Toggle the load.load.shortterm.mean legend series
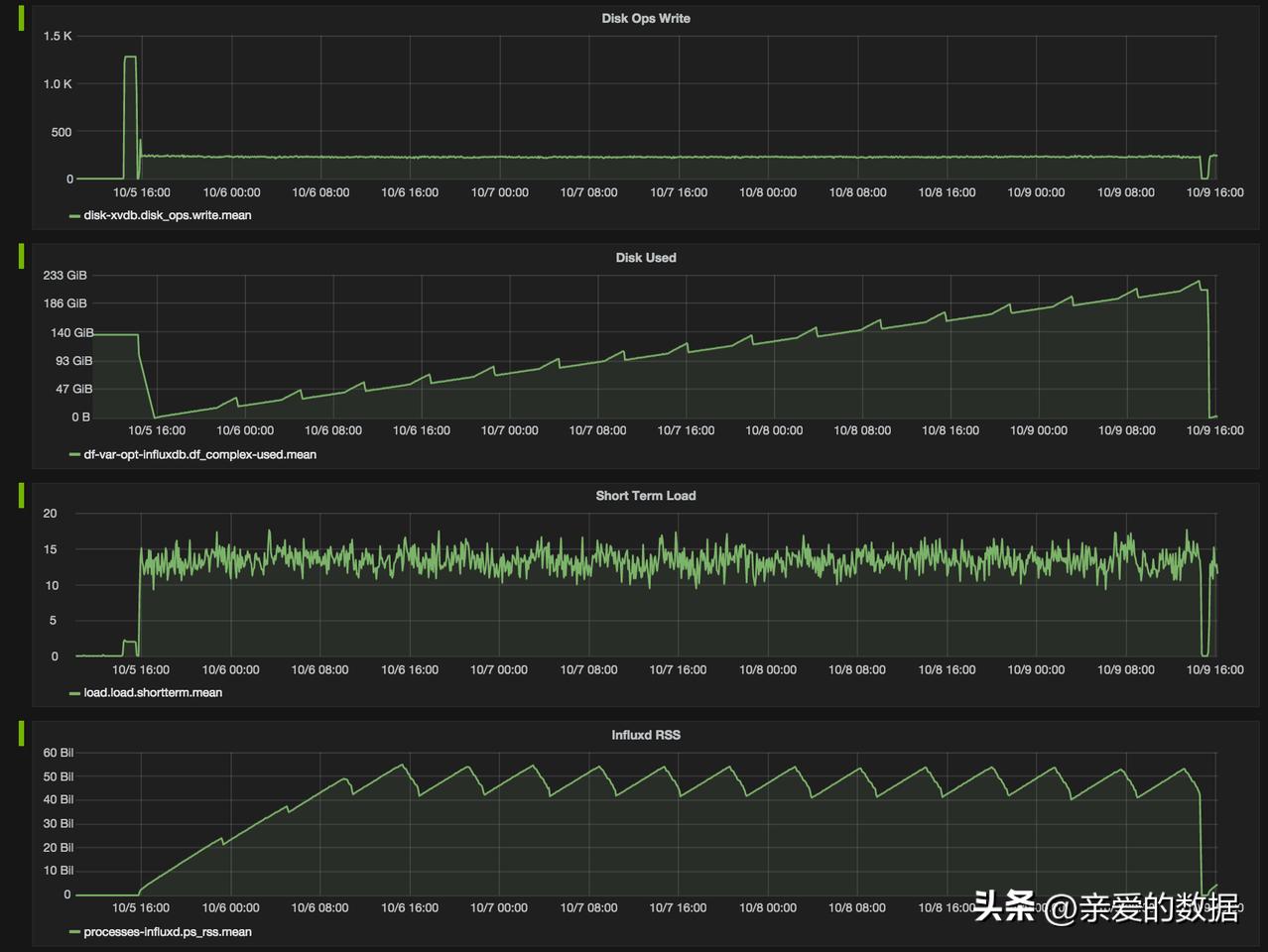Screen dimensions: 1268x952 153,692
